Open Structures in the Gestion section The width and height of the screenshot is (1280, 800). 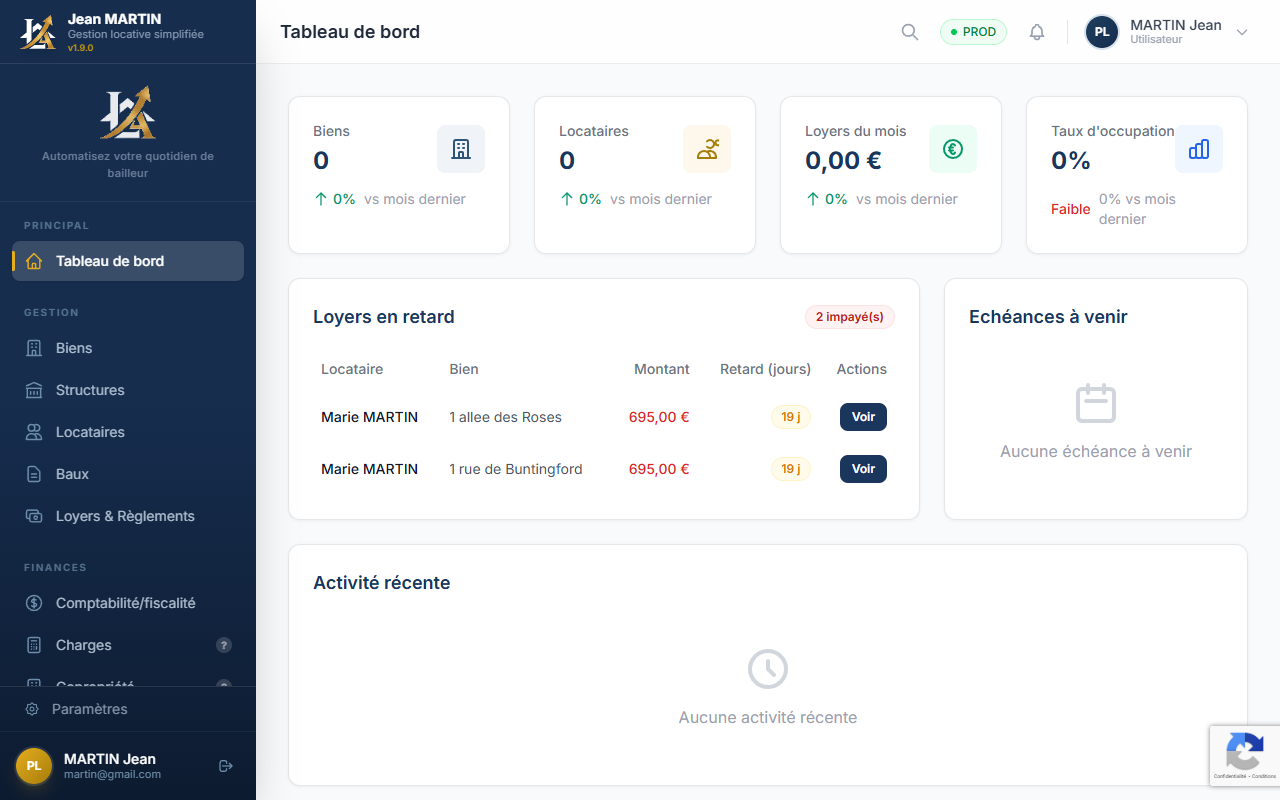90,390
